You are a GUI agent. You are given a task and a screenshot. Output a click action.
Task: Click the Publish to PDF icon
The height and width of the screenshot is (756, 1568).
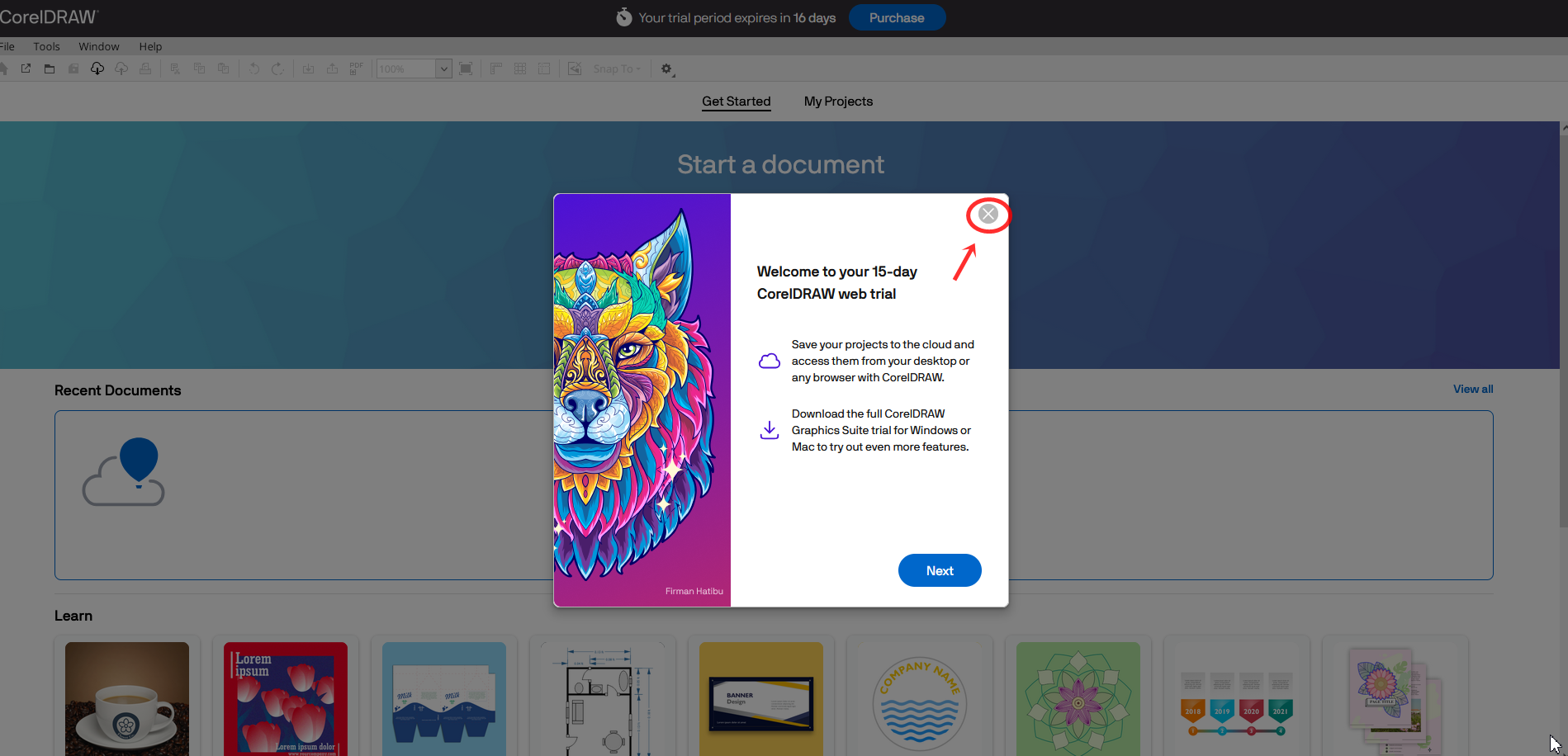[356, 69]
